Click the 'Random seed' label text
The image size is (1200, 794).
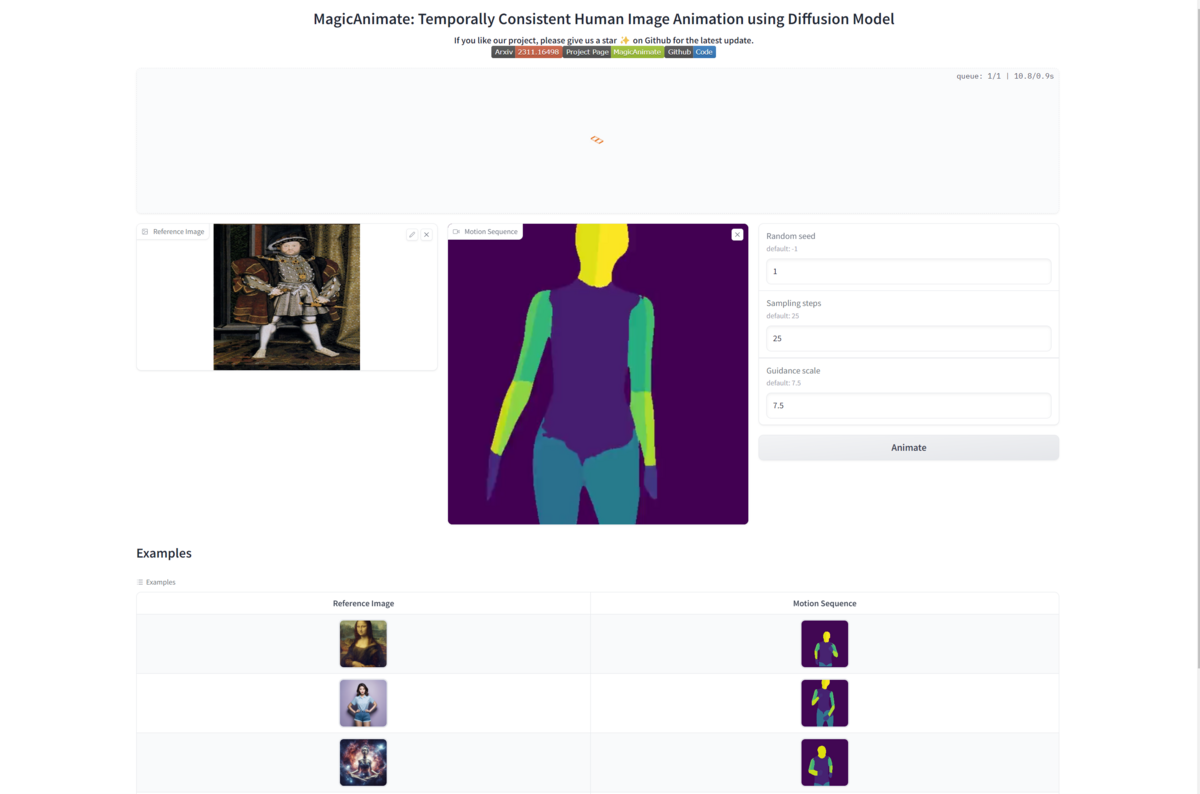point(791,236)
